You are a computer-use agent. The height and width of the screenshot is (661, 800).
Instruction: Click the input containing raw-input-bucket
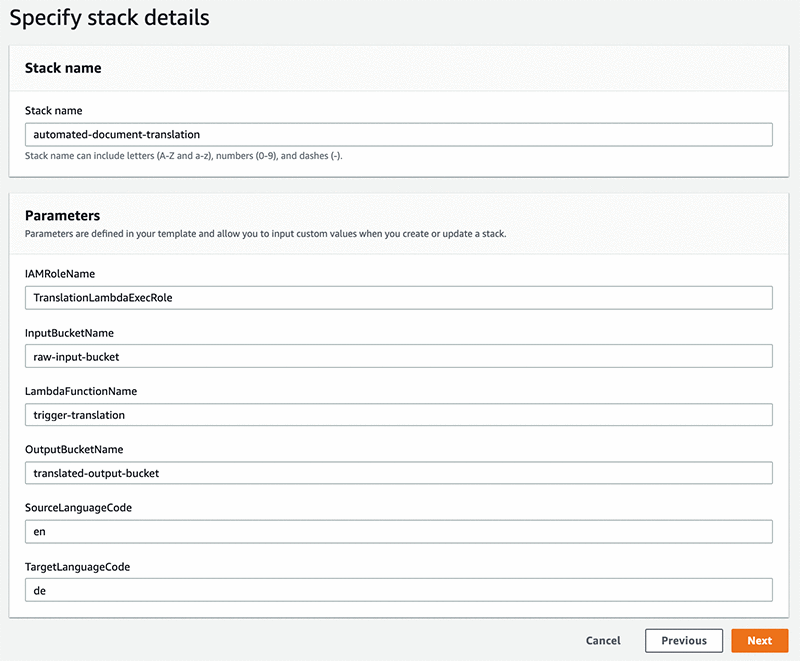coord(398,356)
